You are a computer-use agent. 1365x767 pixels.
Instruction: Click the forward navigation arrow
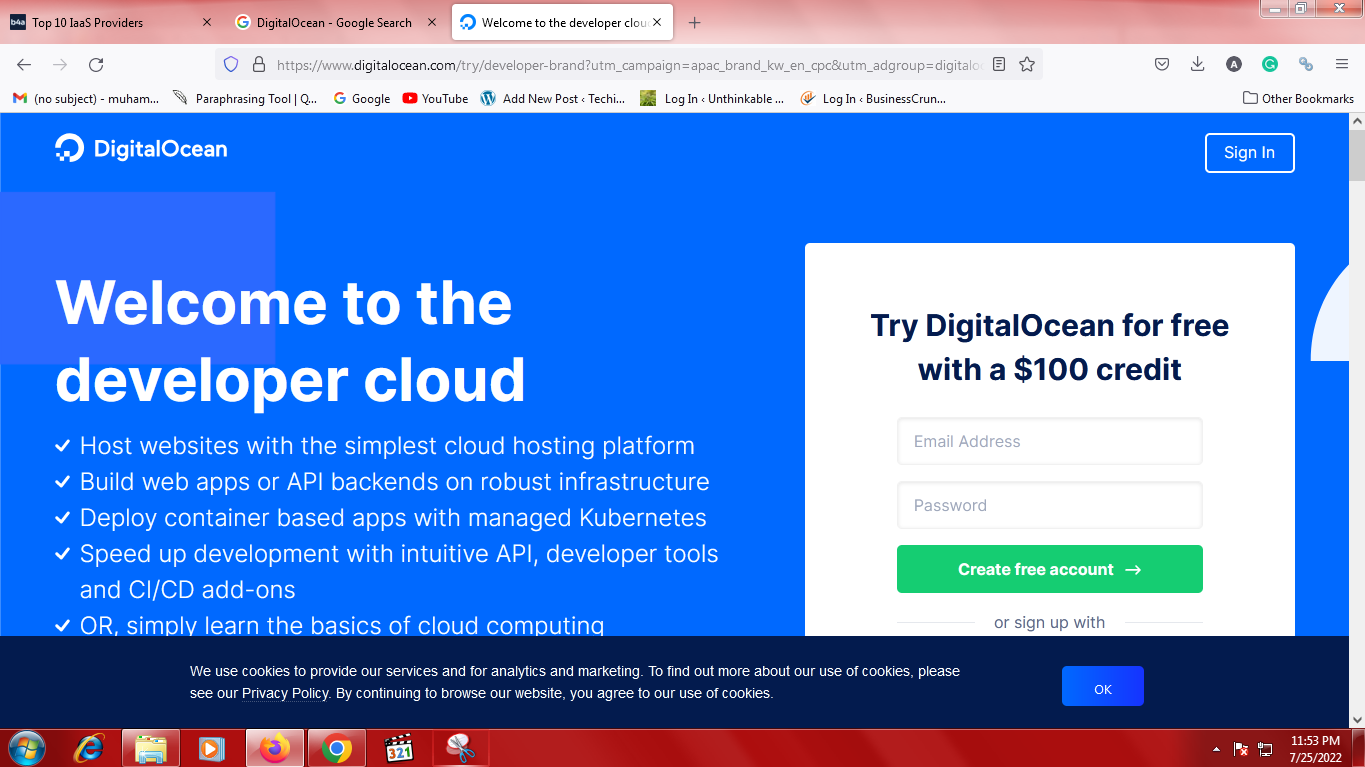[60, 64]
